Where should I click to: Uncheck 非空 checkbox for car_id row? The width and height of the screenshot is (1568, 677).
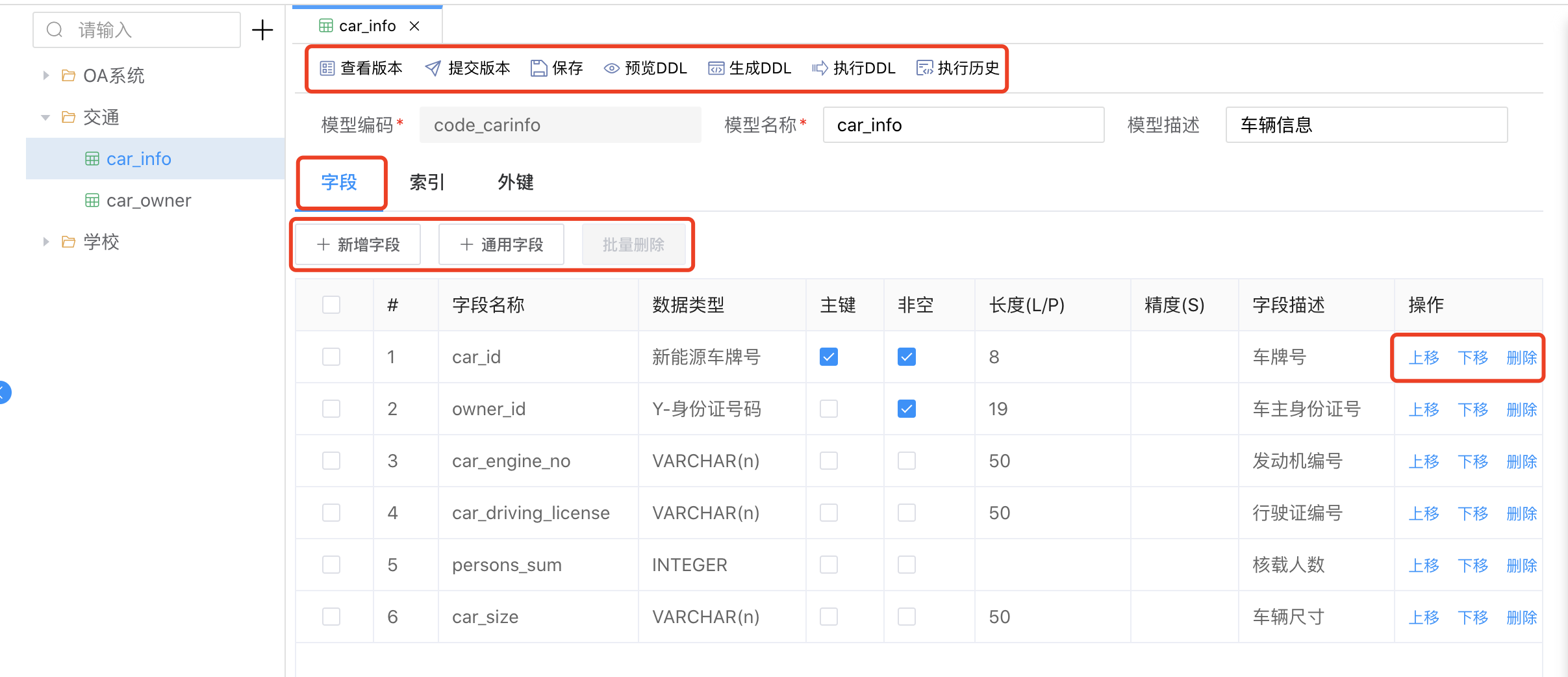(906, 357)
